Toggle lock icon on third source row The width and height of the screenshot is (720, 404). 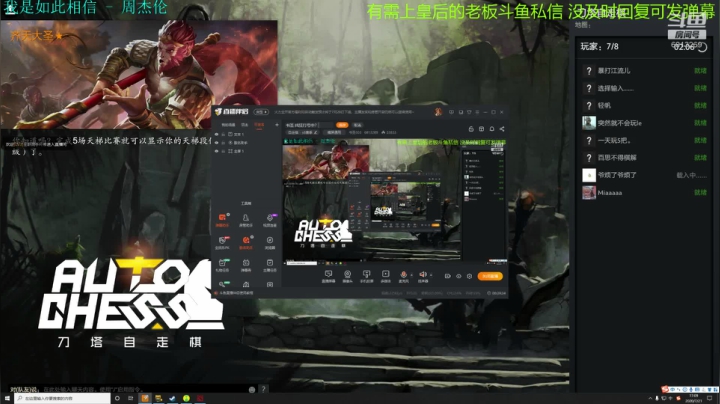(223, 151)
